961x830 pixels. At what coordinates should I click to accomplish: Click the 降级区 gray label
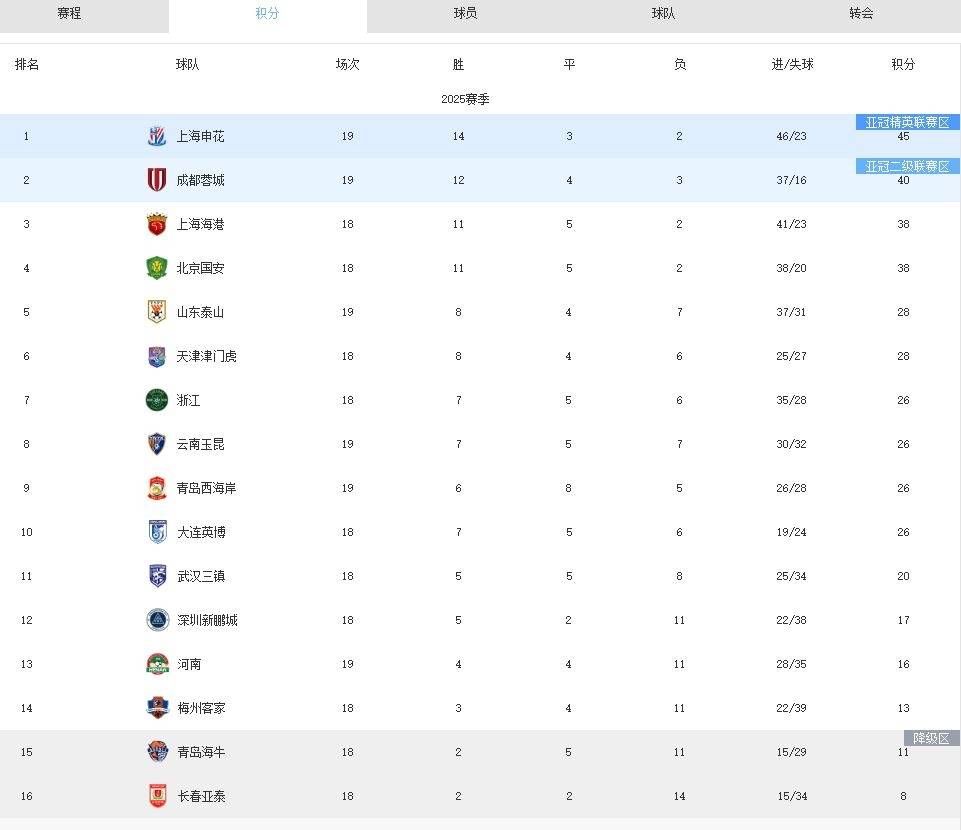tap(931, 738)
